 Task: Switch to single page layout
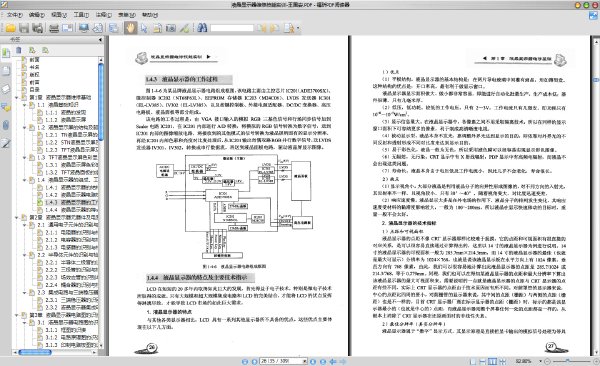tap(473, 361)
